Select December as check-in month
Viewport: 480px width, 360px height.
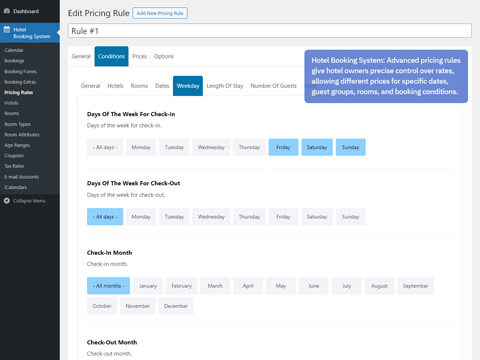click(176, 306)
